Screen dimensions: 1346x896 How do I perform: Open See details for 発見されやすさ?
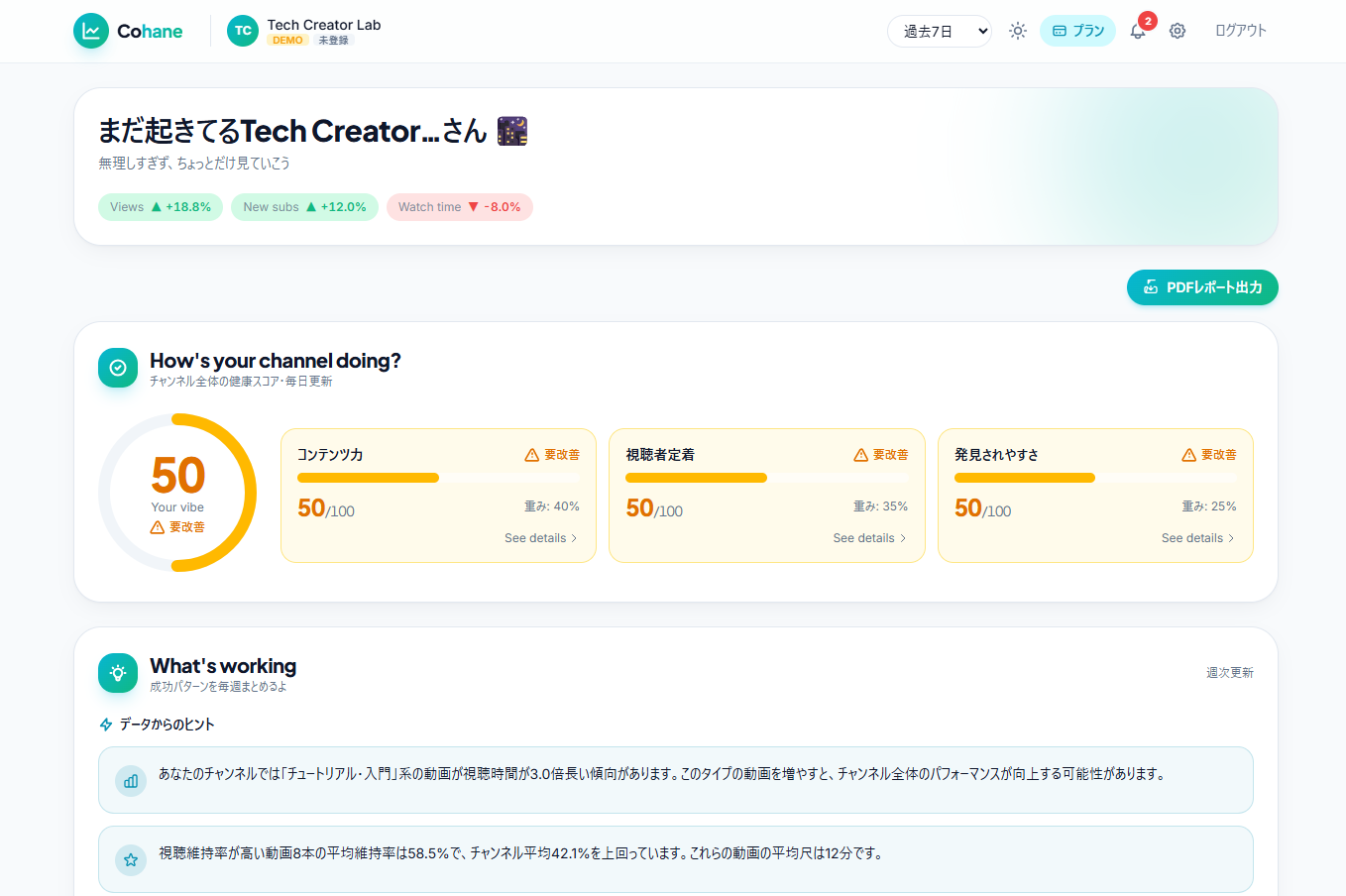click(x=1198, y=538)
